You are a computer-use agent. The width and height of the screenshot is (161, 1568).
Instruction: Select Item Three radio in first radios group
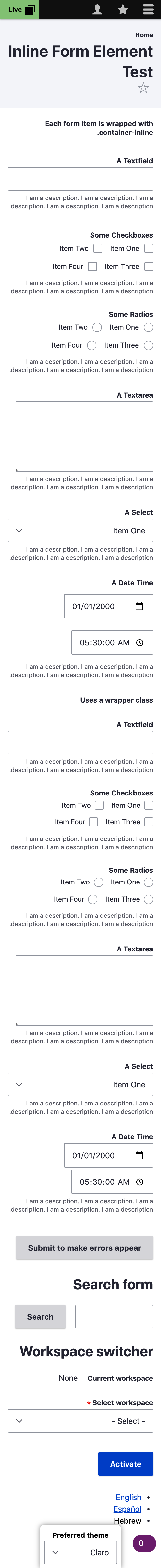pos(149,345)
